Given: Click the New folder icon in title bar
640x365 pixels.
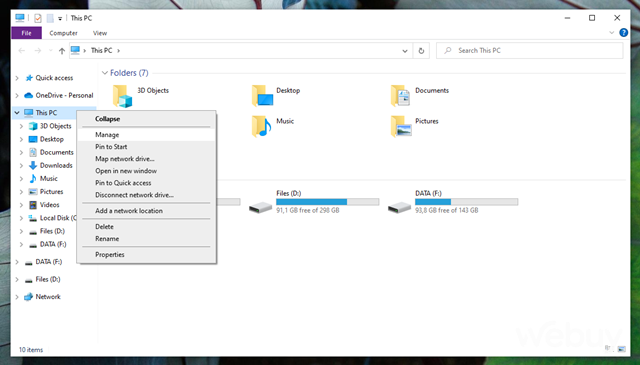Looking at the screenshot, I should (x=50, y=18).
